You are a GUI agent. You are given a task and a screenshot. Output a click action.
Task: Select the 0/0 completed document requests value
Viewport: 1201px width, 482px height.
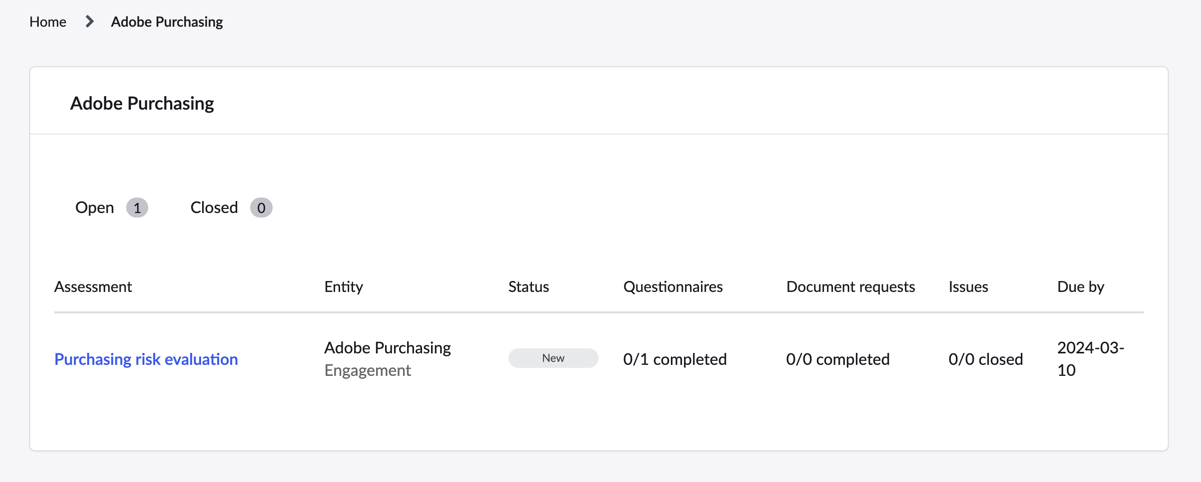point(838,359)
